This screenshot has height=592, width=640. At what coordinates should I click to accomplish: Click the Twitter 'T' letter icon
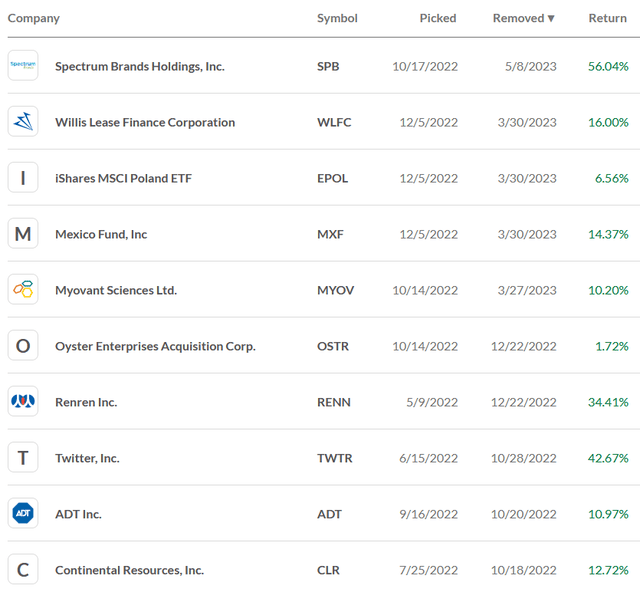click(x=23, y=458)
